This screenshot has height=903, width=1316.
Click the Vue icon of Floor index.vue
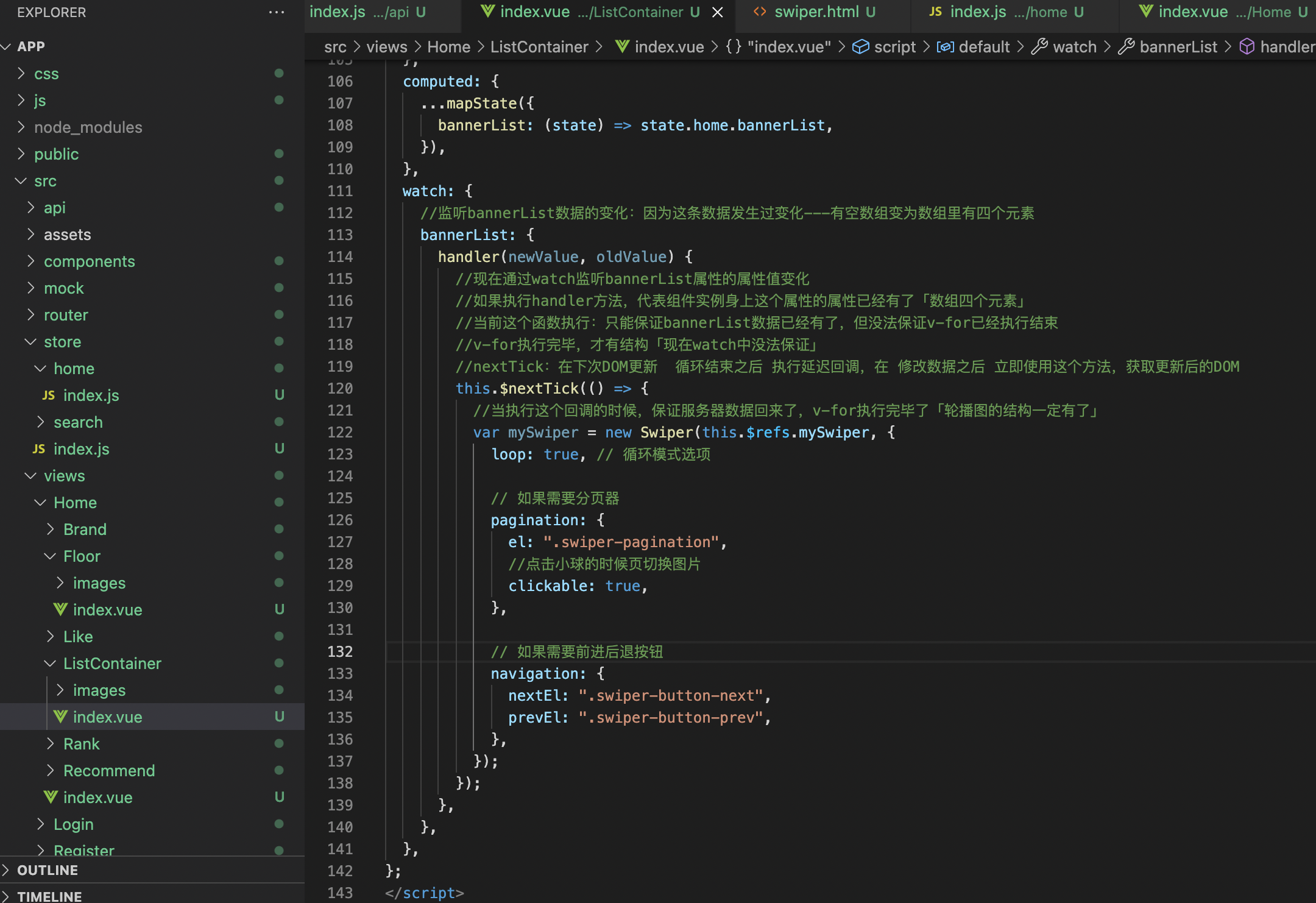(x=60, y=609)
